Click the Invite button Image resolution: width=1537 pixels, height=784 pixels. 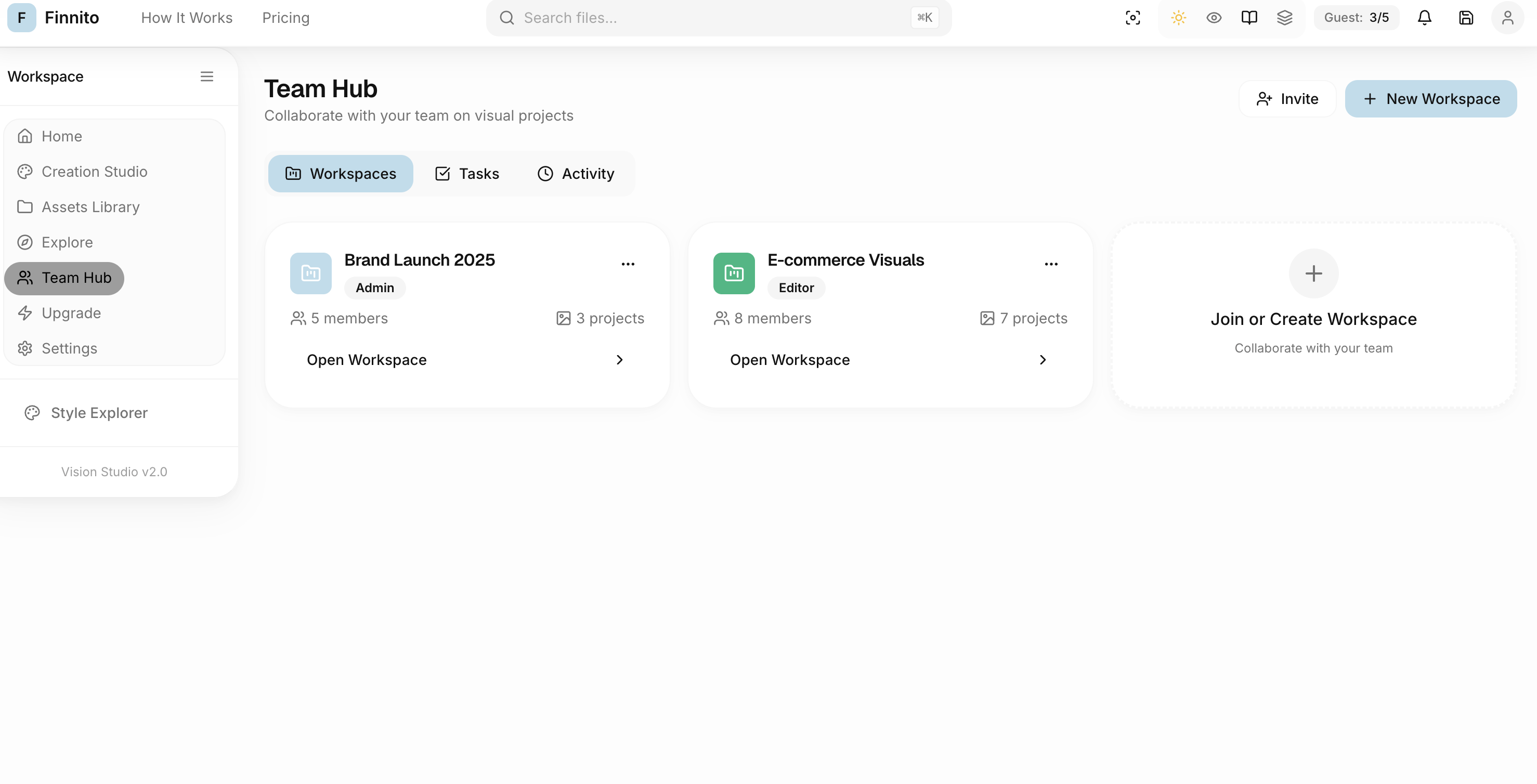pyautogui.click(x=1287, y=98)
